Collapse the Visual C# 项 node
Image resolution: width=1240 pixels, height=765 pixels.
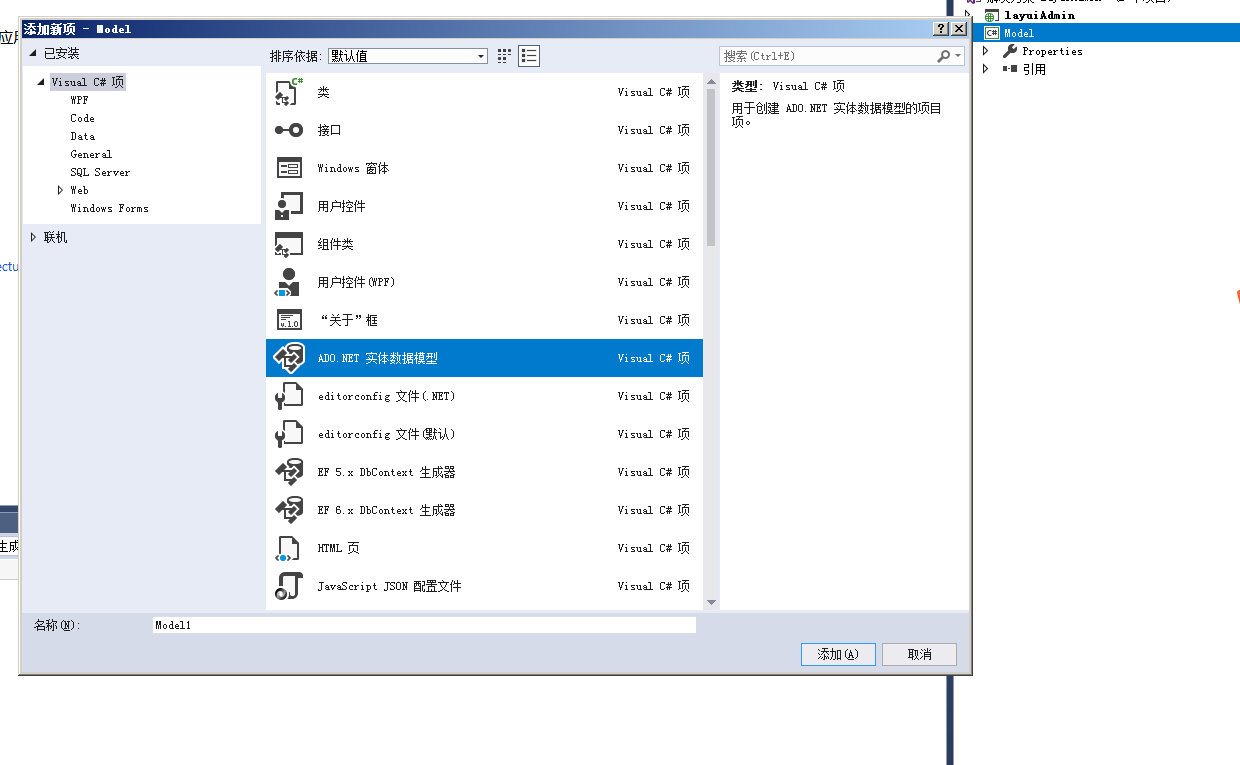pos(42,82)
